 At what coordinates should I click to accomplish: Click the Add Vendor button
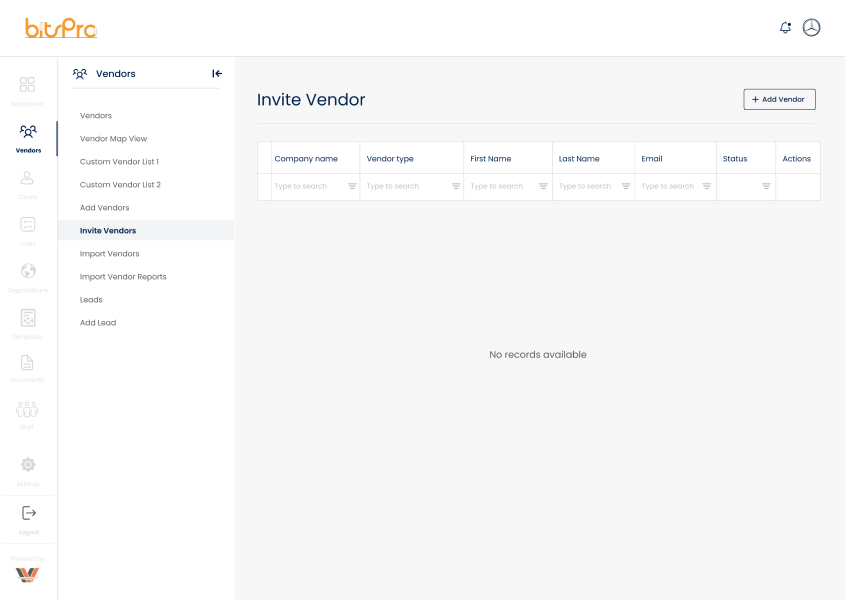pyautogui.click(x=779, y=99)
